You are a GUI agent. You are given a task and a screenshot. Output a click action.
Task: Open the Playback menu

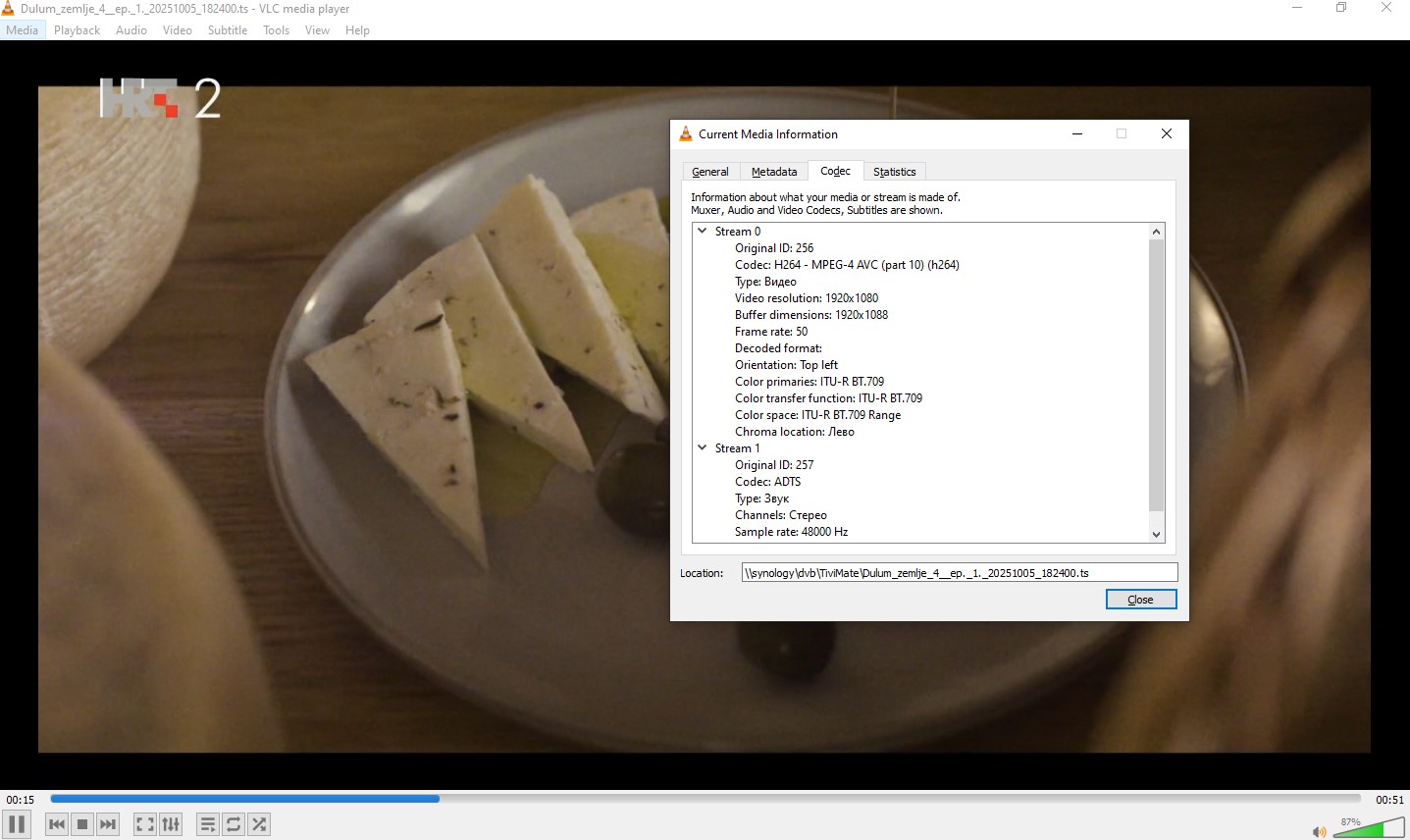(x=77, y=30)
